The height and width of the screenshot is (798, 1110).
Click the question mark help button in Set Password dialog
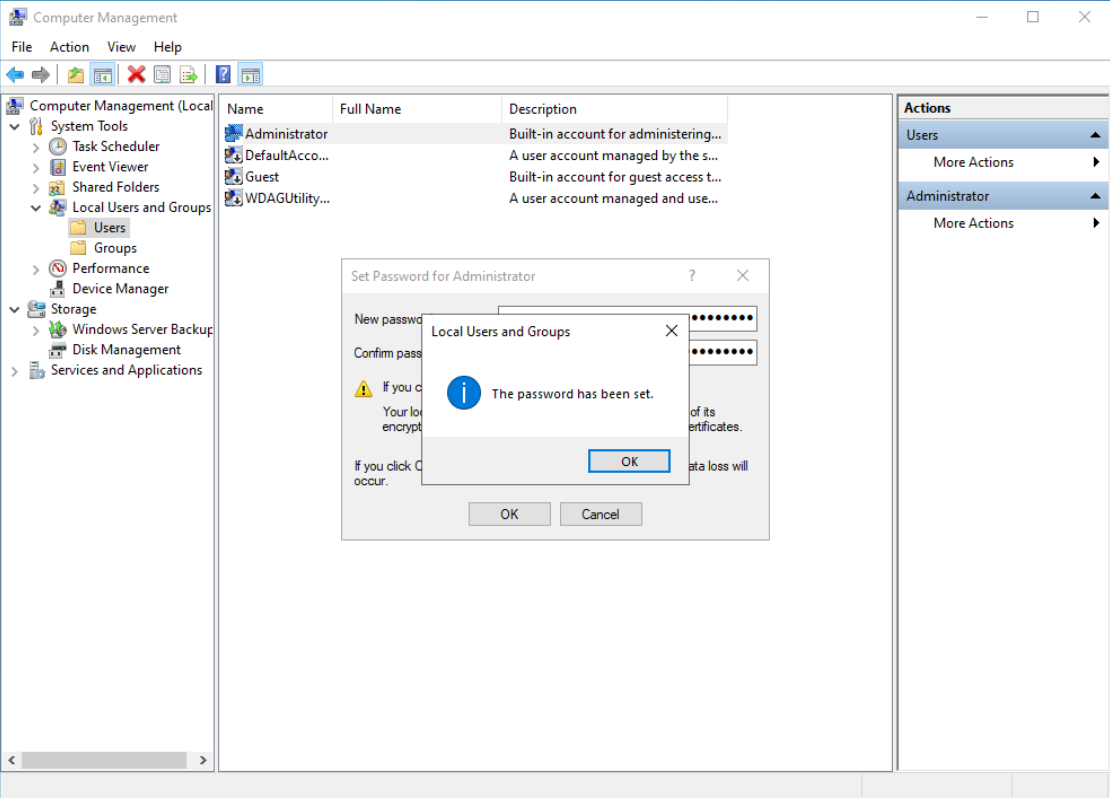pos(692,275)
